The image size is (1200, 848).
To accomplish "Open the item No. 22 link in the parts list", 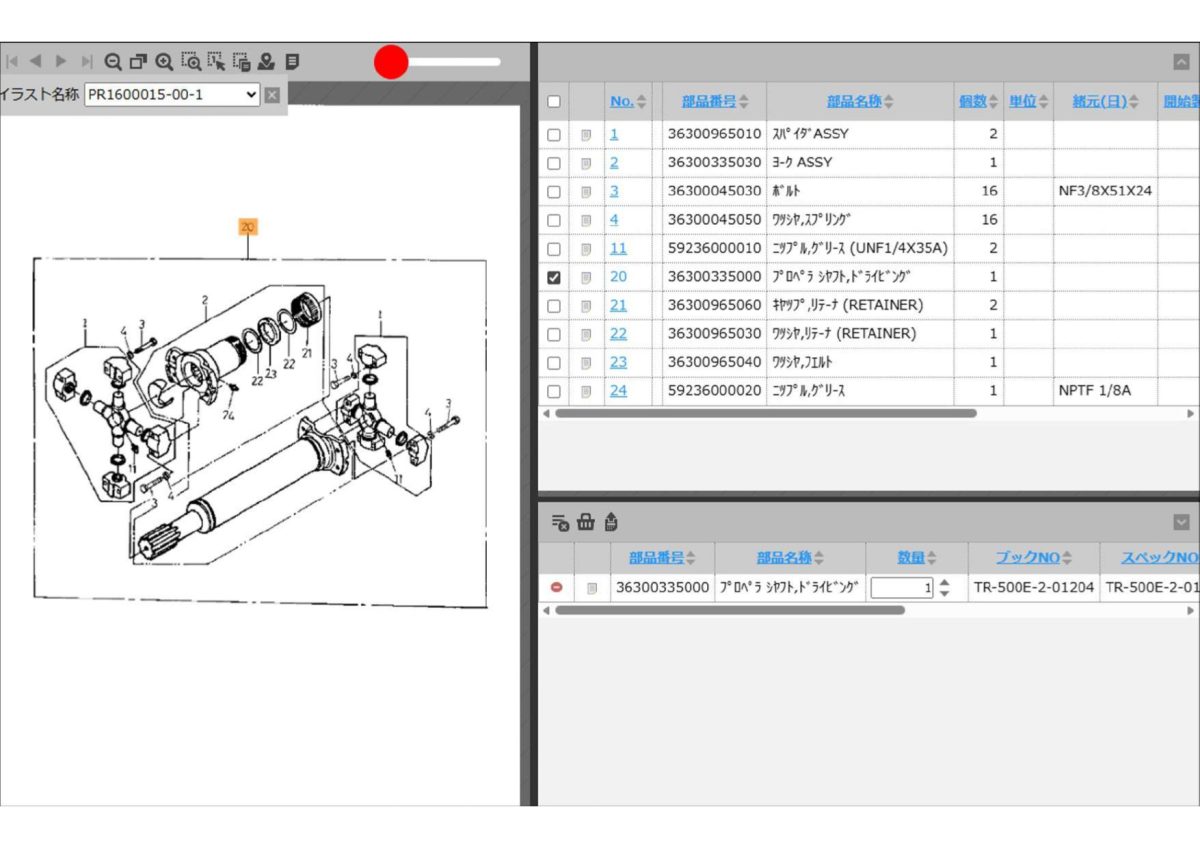I will tap(618, 334).
